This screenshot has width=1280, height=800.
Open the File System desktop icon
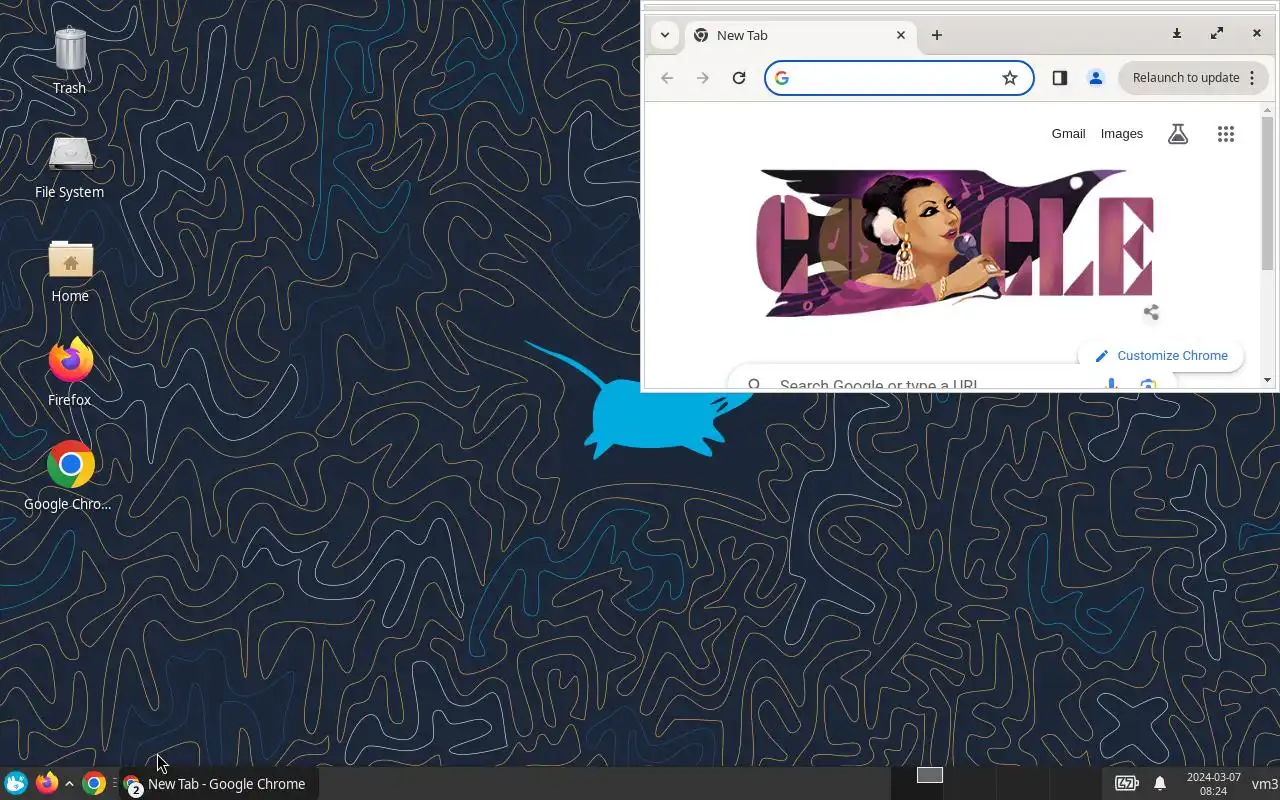pos(70,166)
